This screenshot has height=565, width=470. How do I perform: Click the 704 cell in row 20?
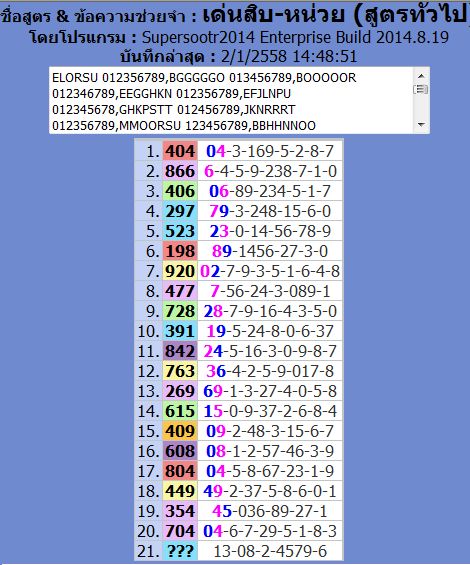point(180,531)
